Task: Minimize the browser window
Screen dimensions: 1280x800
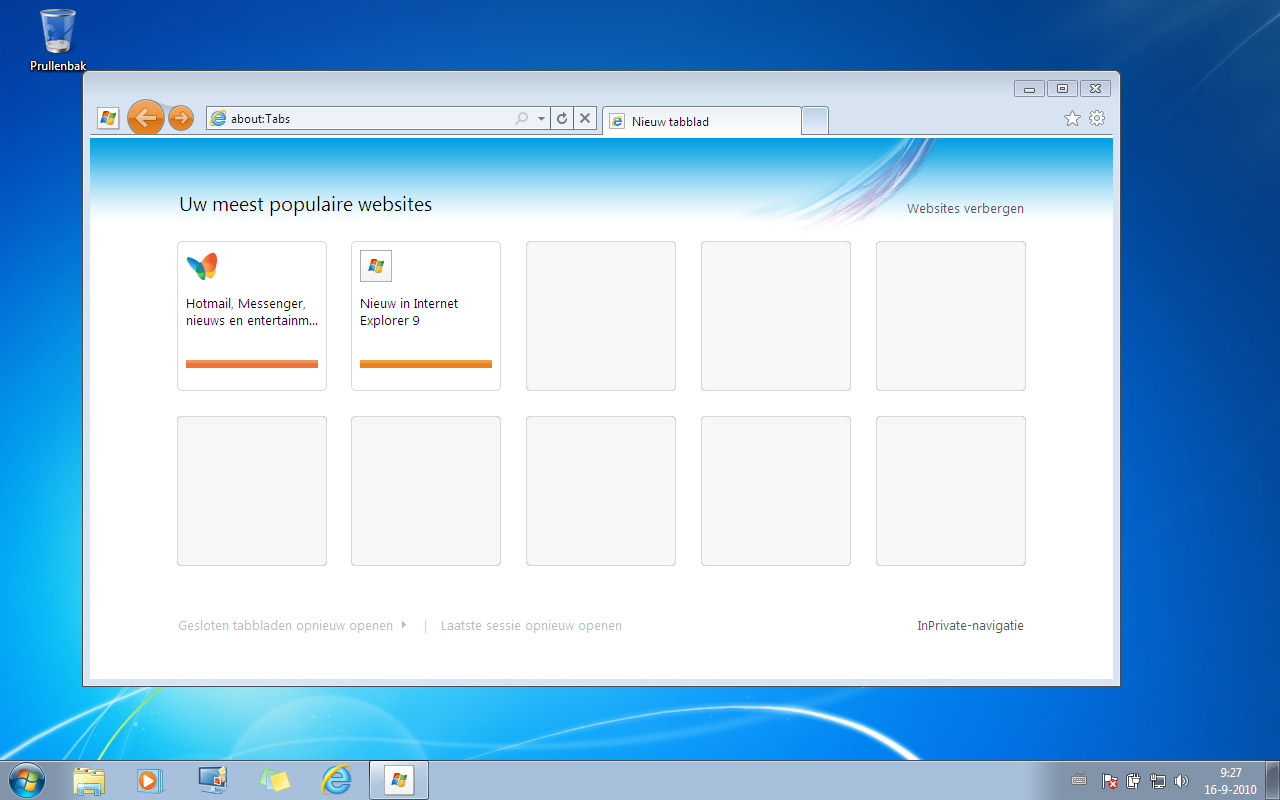Action: click(x=1029, y=89)
